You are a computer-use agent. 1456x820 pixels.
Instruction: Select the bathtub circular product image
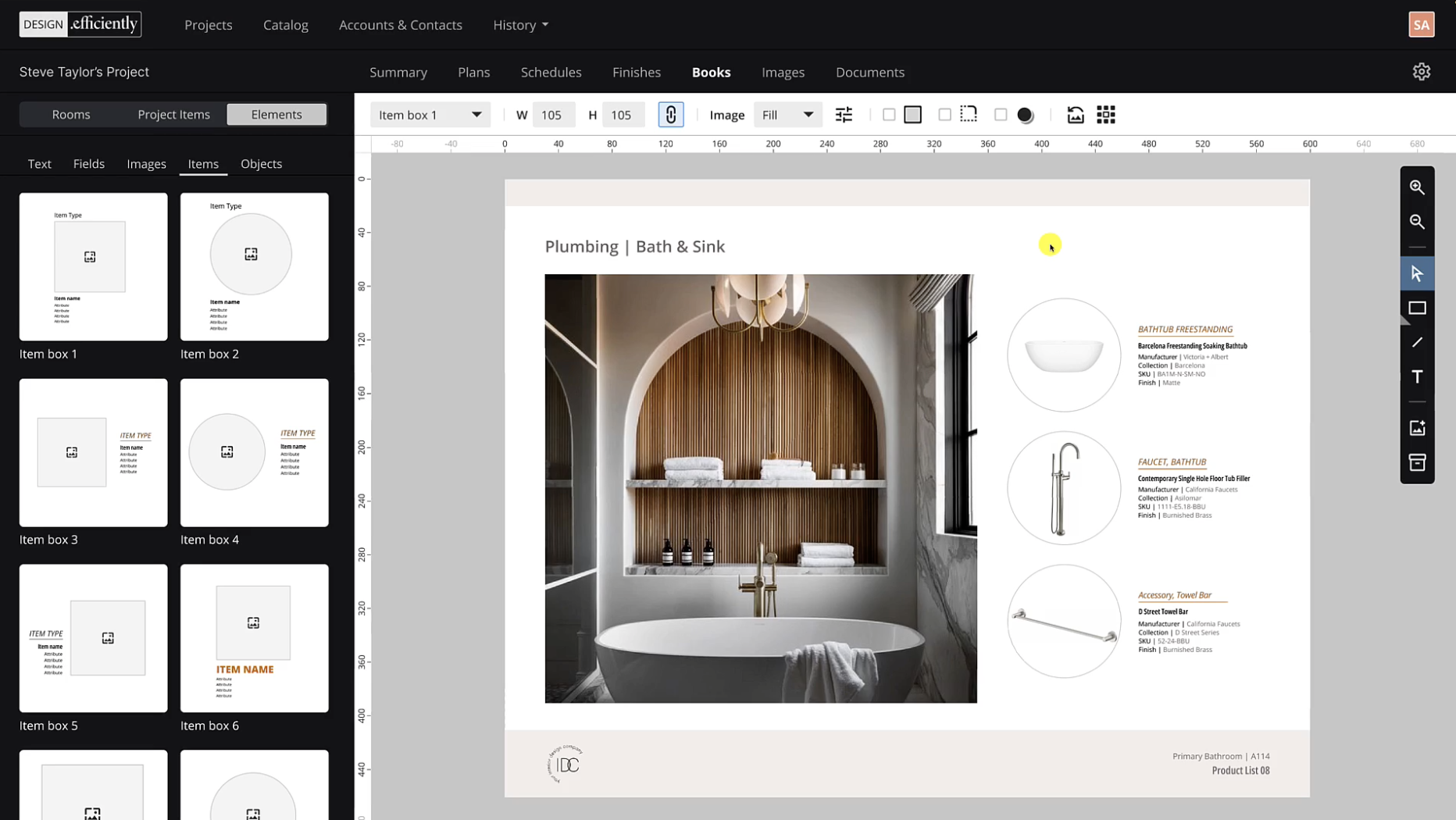pos(1064,355)
